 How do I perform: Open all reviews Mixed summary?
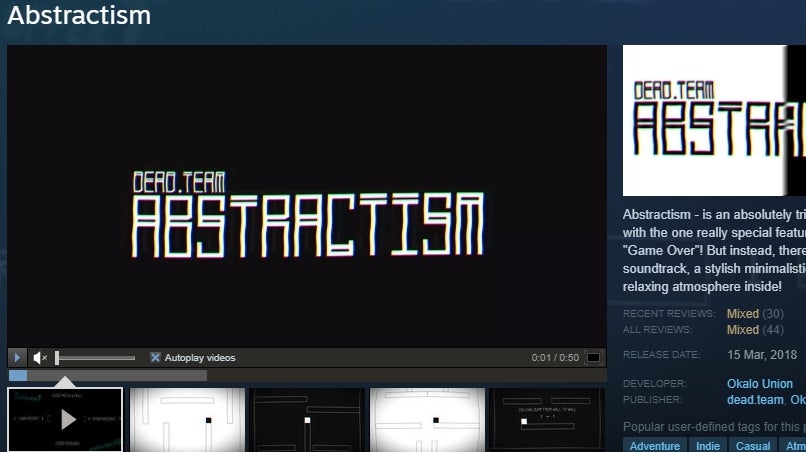(x=743, y=330)
